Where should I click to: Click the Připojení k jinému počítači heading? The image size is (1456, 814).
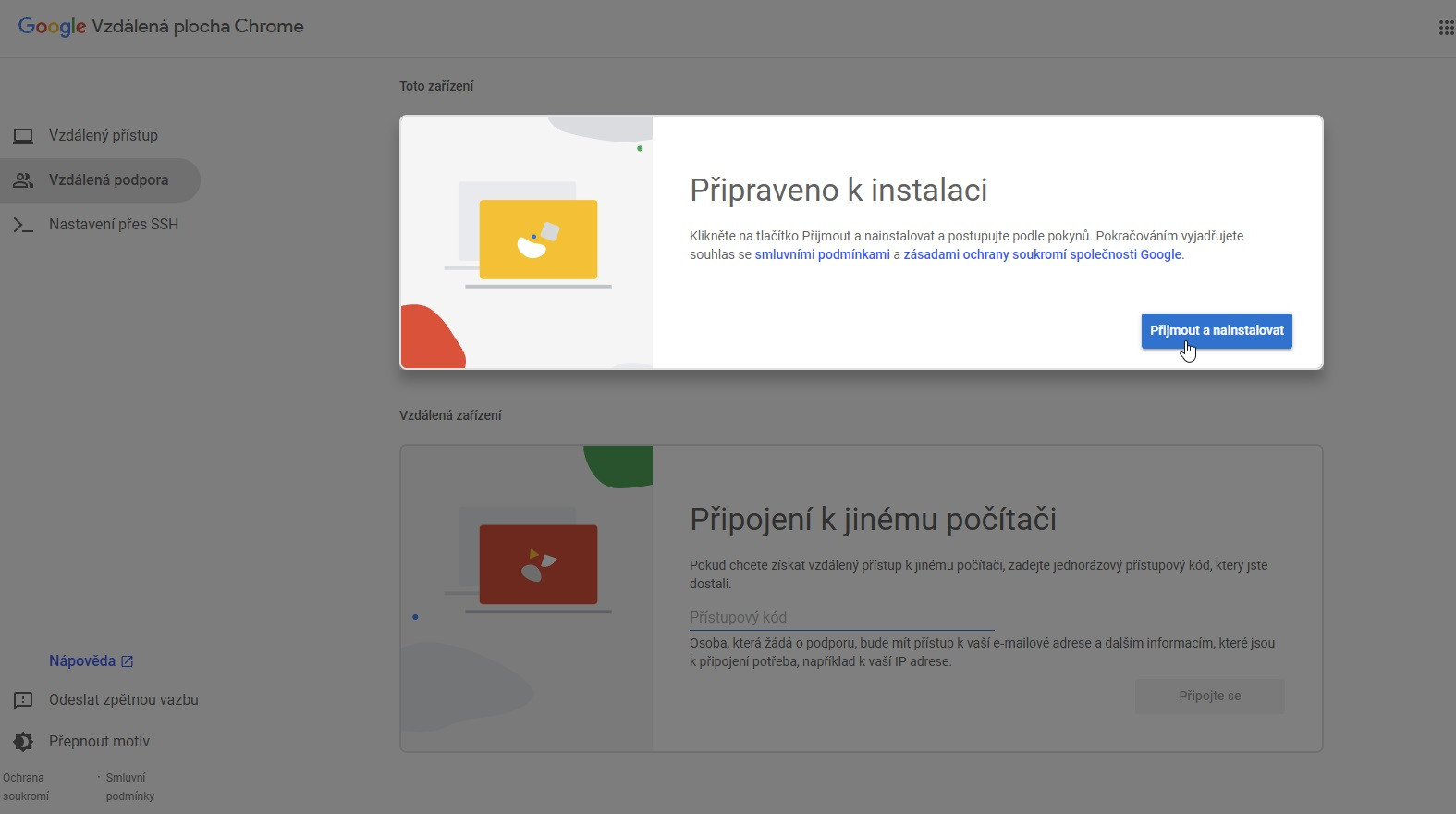point(873,520)
